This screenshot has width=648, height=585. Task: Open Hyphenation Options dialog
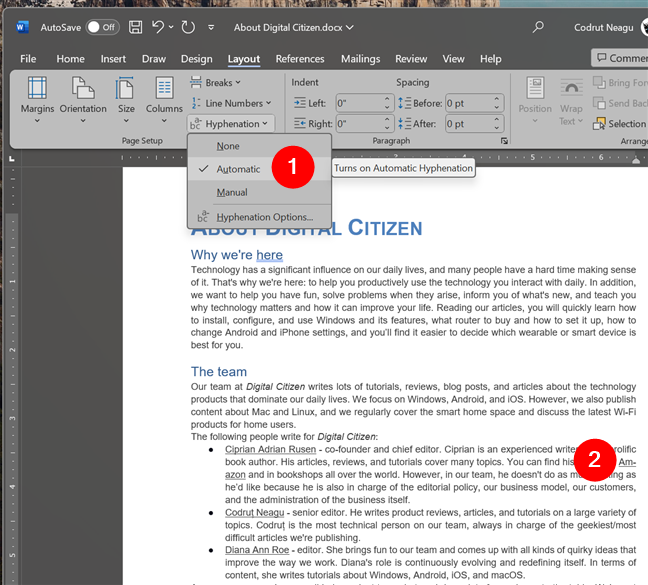260,217
